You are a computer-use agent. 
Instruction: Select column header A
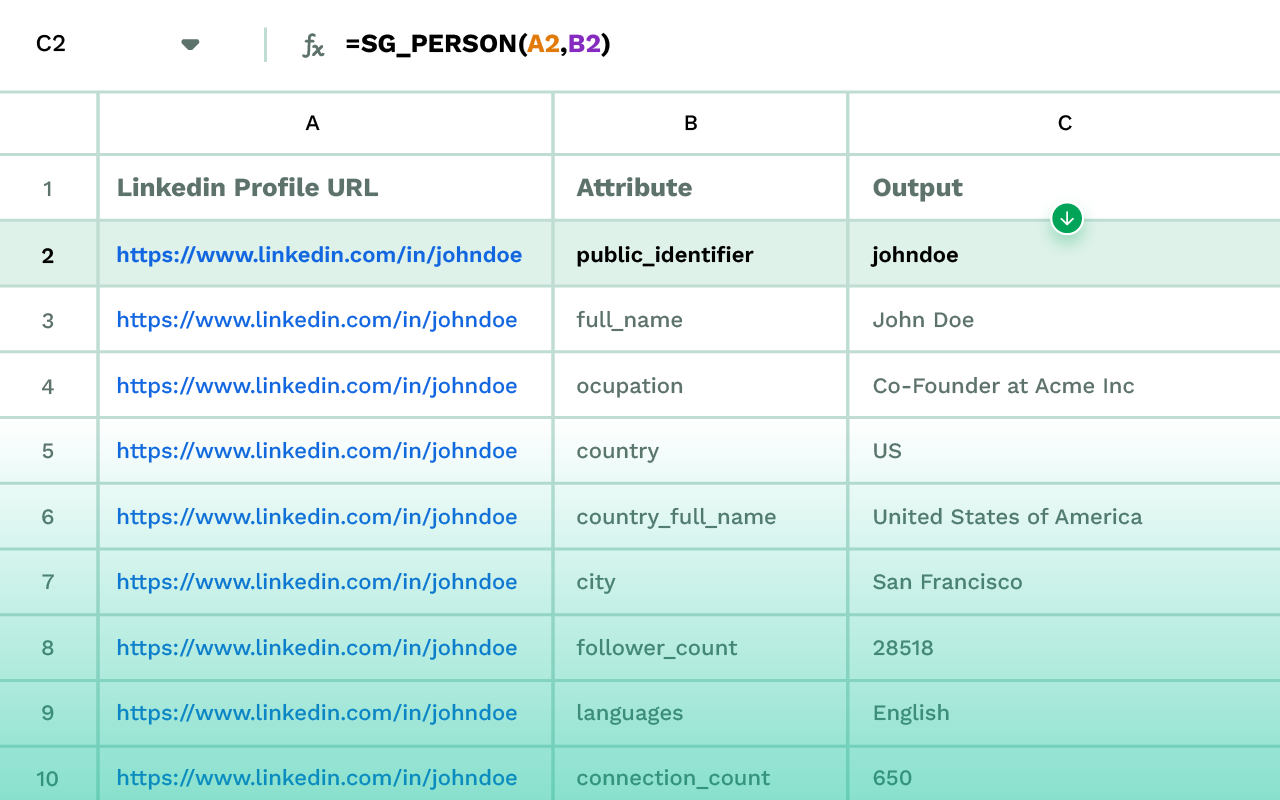[x=312, y=122]
